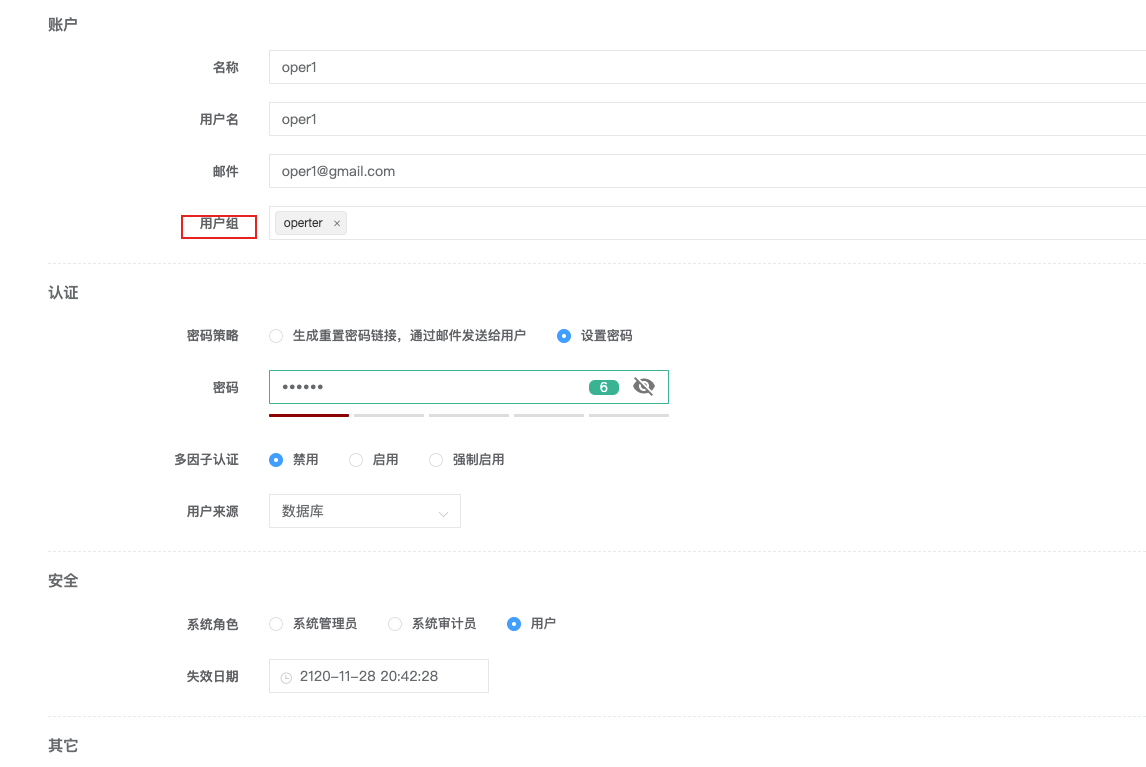Image resolution: width=1146 pixels, height=767 pixels.
Task: Click the password strength indicator bar
Action: [468, 415]
